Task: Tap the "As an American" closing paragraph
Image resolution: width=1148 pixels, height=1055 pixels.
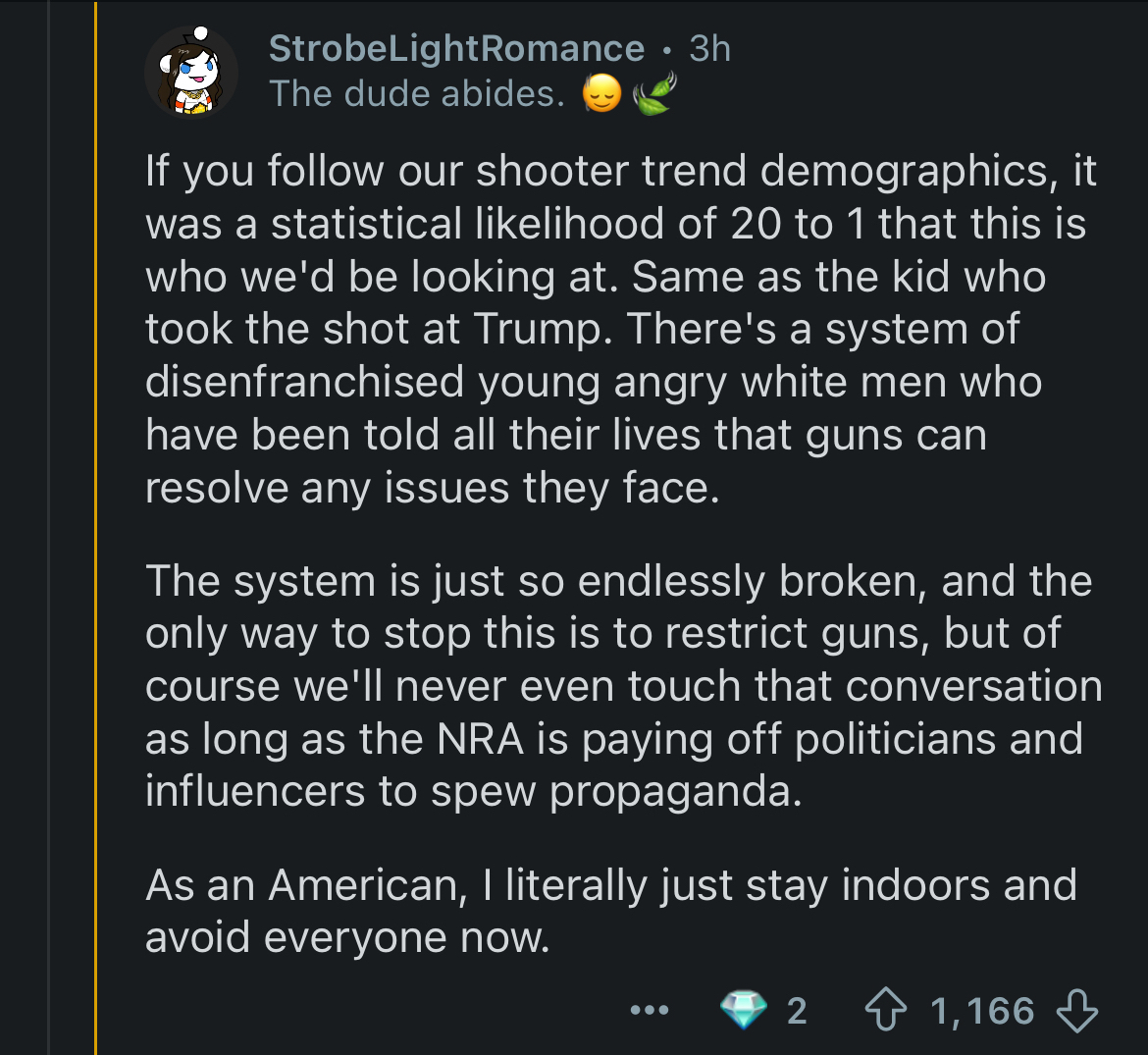Action: click(x=611, y=912)
